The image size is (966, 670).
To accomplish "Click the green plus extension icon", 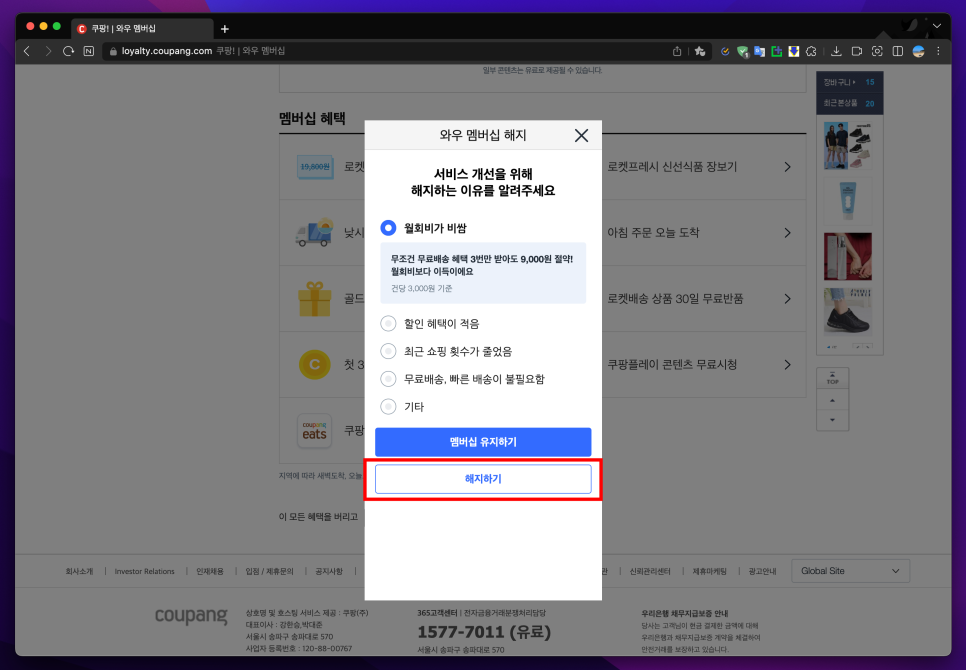I will [x=777, y=52].
